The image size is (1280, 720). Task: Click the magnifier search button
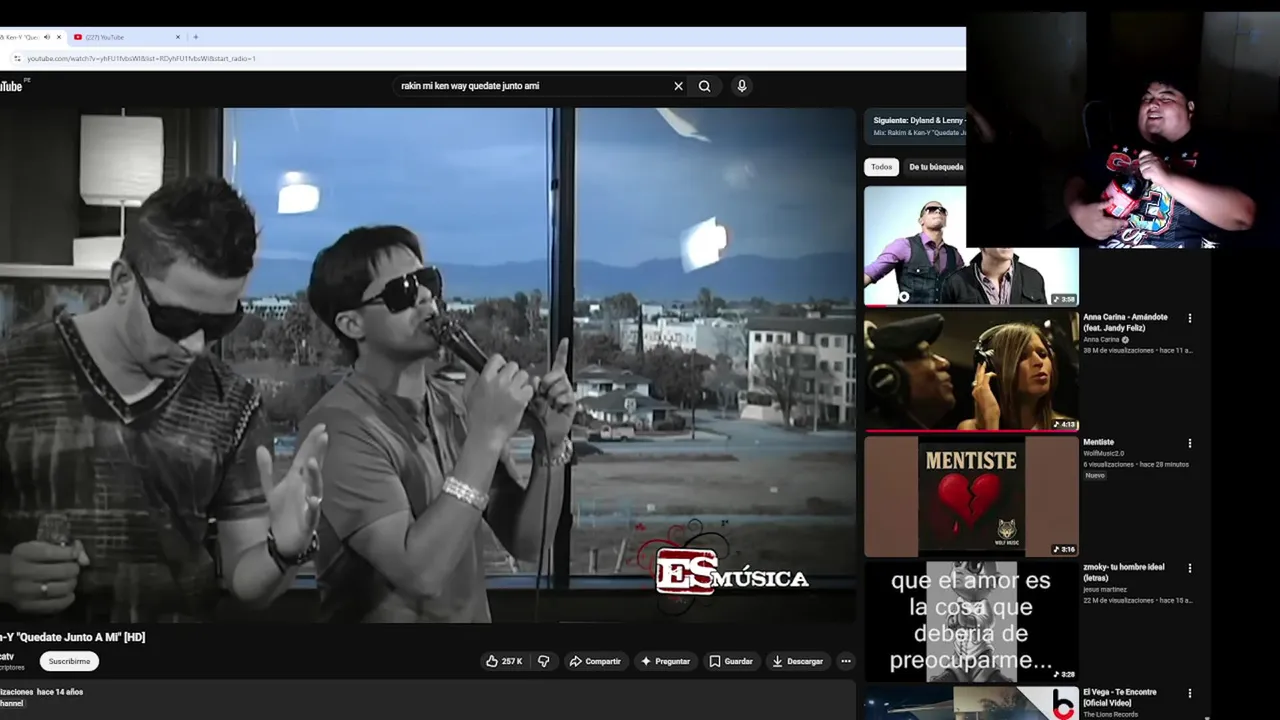point(705,86)
